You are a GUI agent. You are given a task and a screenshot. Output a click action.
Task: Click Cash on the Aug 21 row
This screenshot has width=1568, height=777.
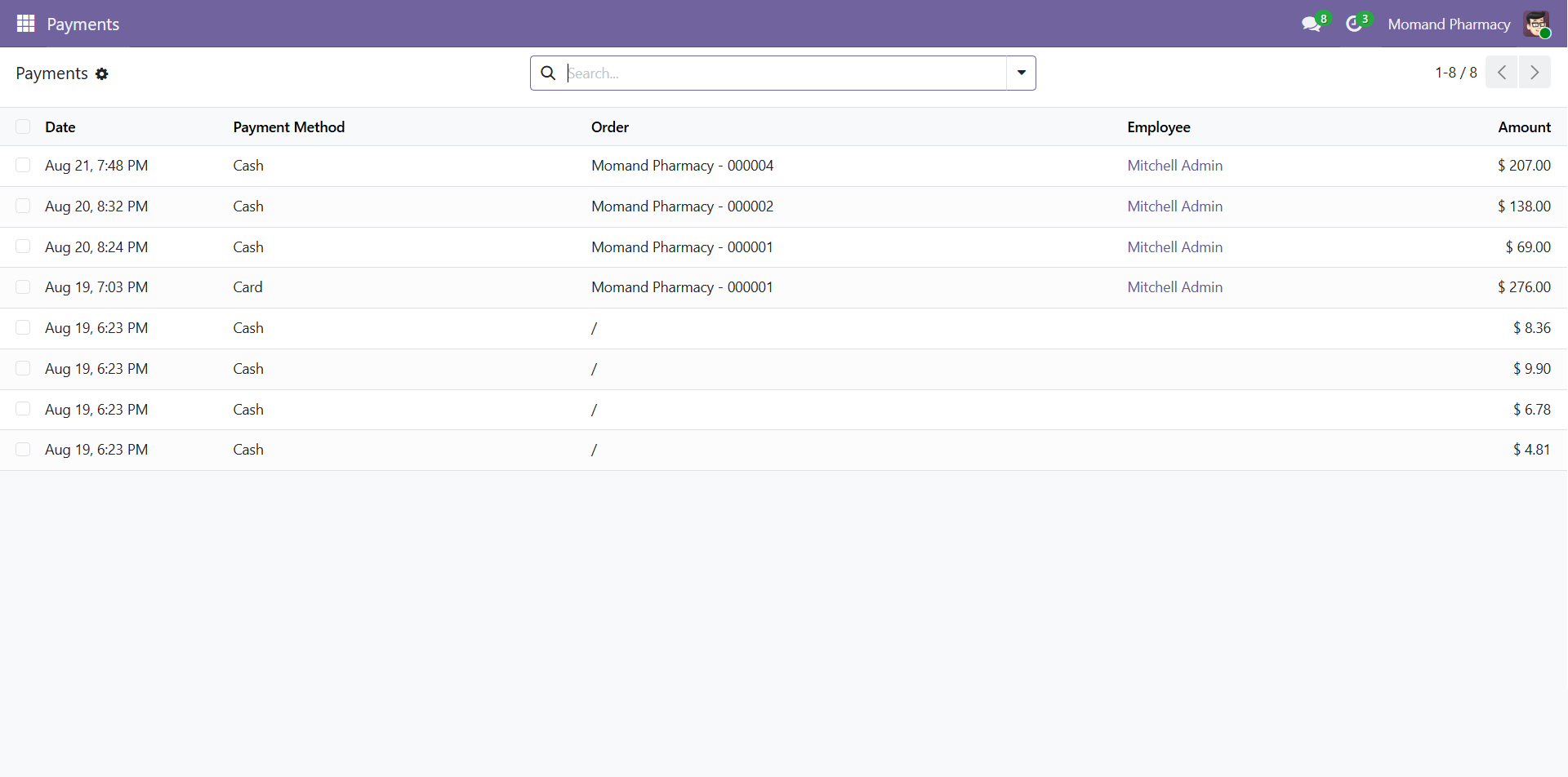point(248,166)
